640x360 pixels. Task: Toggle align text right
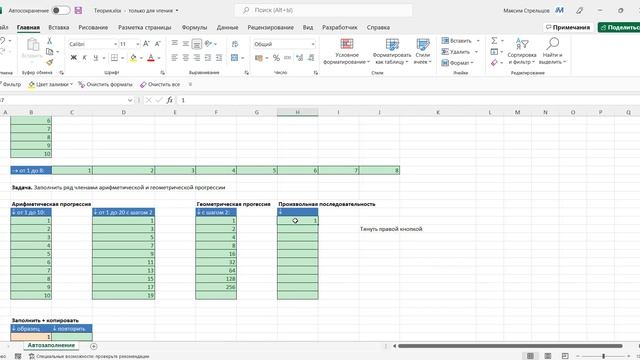point(197,58)
